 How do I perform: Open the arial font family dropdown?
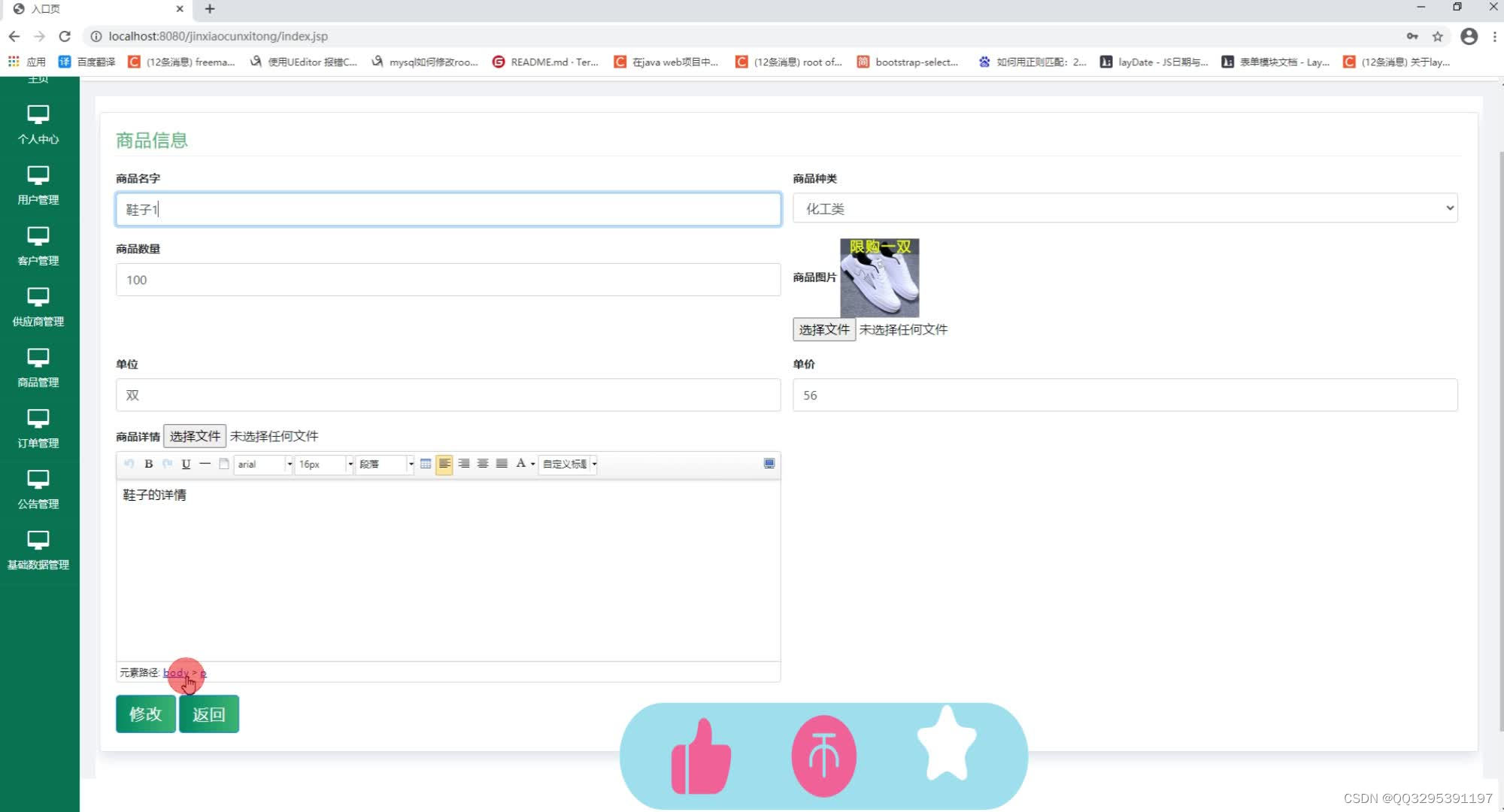pyautogui.click(x=263, y=464)
